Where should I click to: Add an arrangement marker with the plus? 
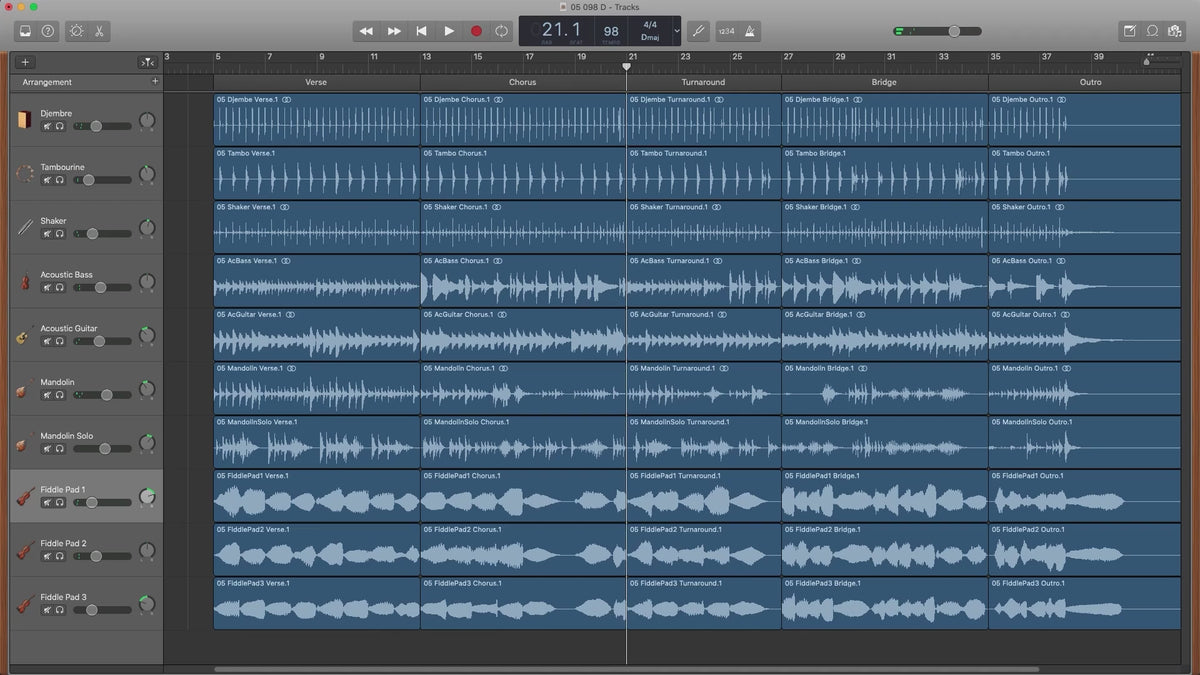tap(154, 82)
